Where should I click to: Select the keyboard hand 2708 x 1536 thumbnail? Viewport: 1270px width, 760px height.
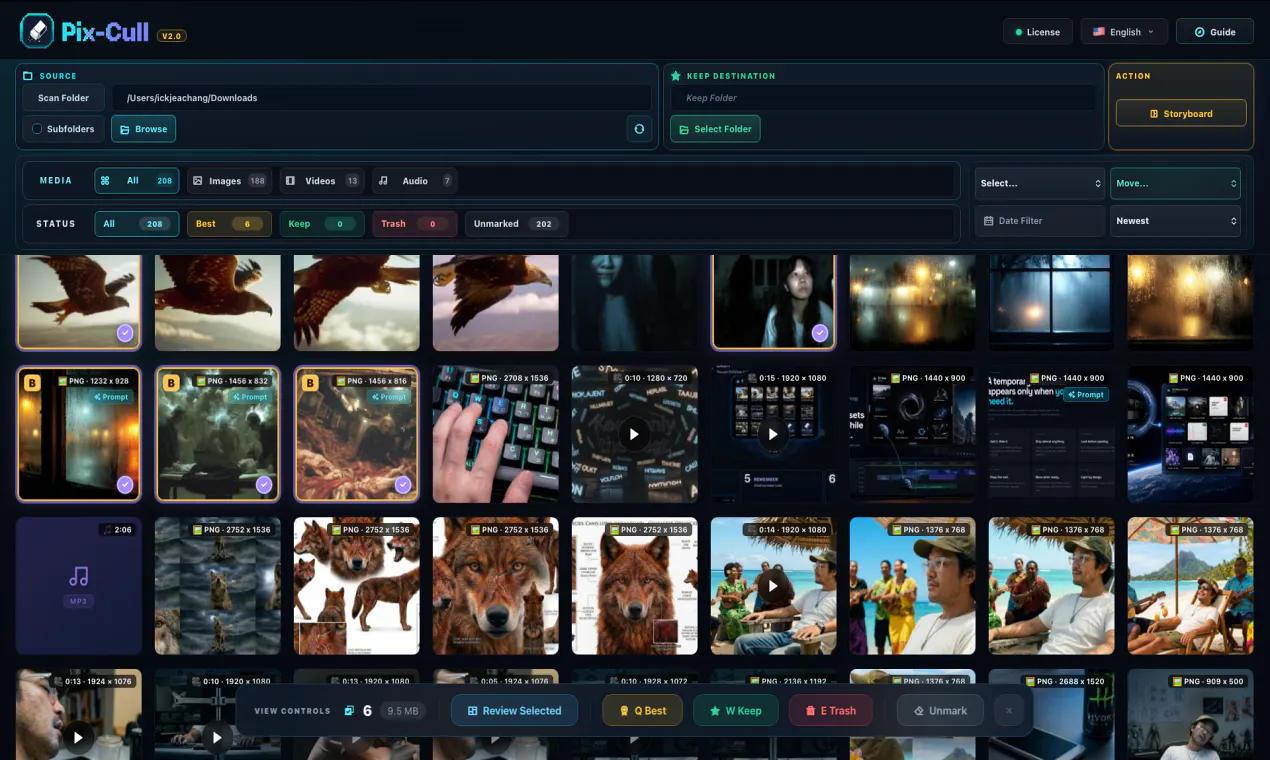(x=496, y=434)
